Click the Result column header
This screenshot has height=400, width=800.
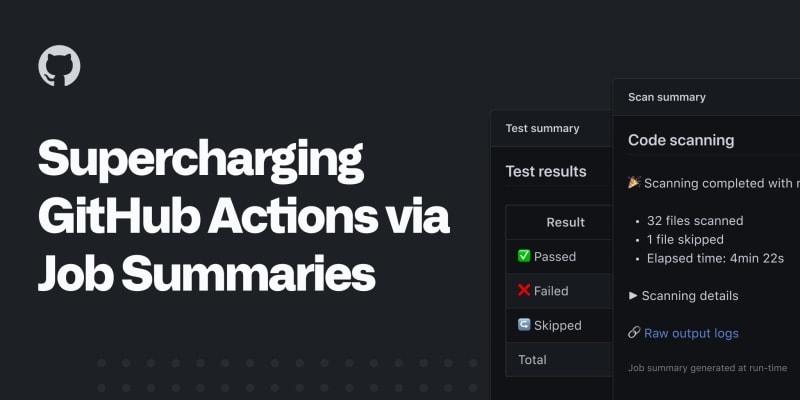tap(565, 222)
